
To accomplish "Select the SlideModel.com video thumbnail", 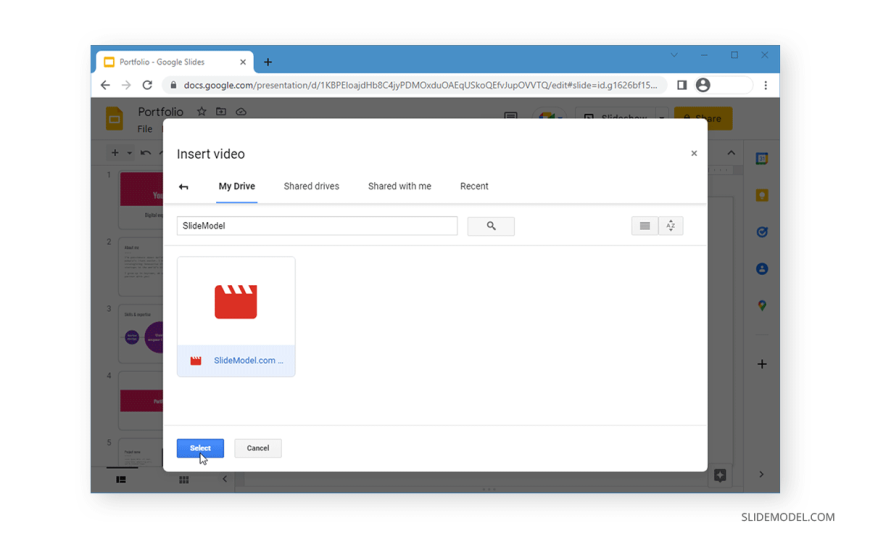I will pyautogui.click(x=236, y=301).
